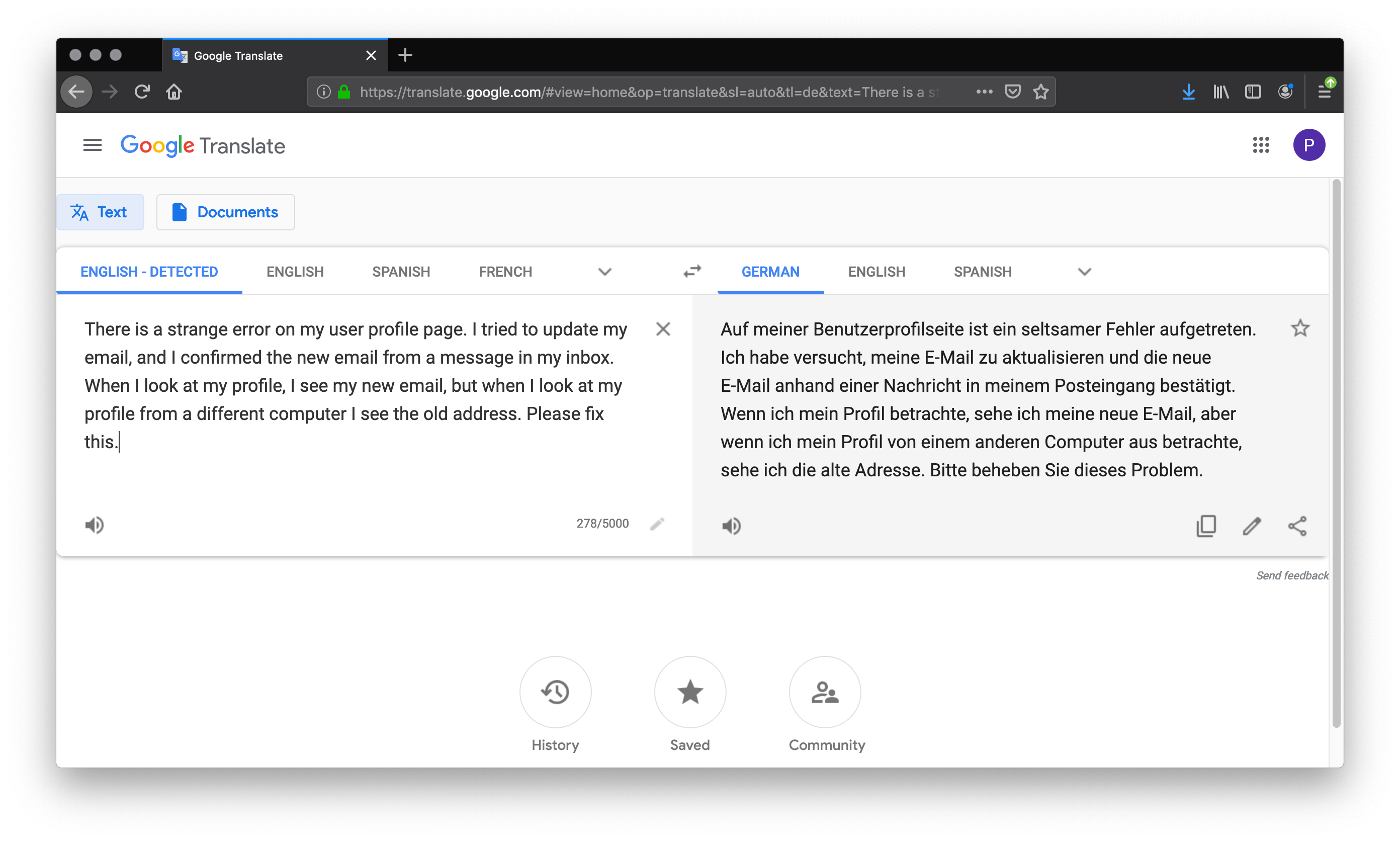The image size is (1400, 842).
Task: Toggle the Firefox sidebar icon
Action: [1253, 92]
